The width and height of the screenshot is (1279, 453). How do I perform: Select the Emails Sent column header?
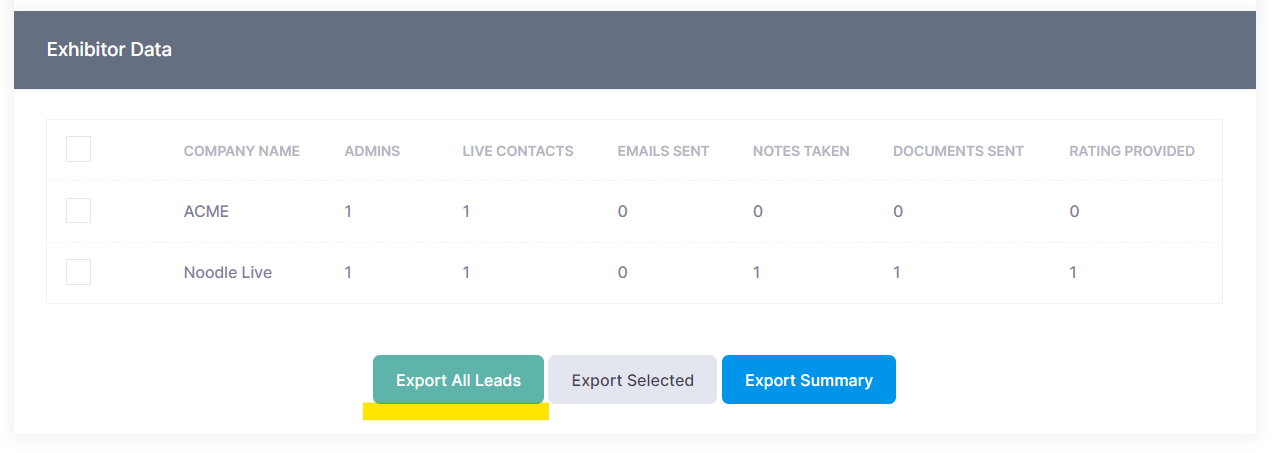tap(663, 151)
